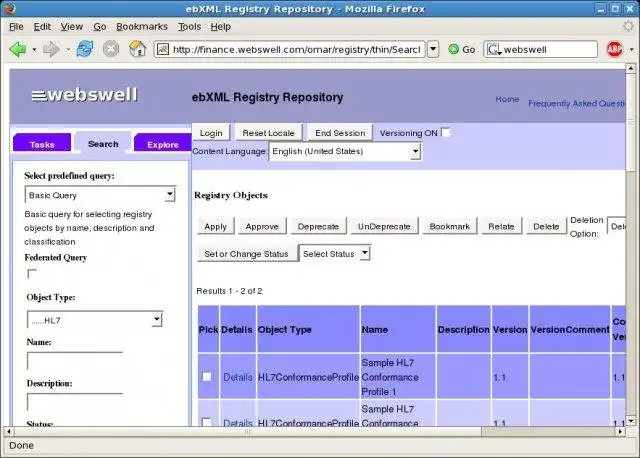Open the View menu
This screenshot has height=458, width=640.
(x=71, y=27)
